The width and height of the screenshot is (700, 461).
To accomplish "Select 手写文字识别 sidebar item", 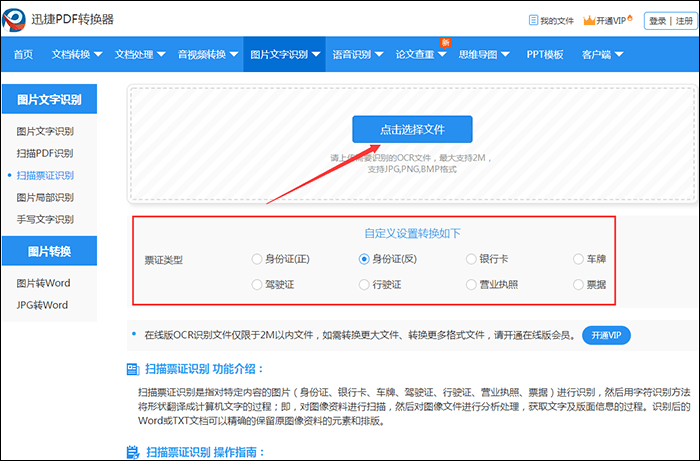I will [45, 219].
